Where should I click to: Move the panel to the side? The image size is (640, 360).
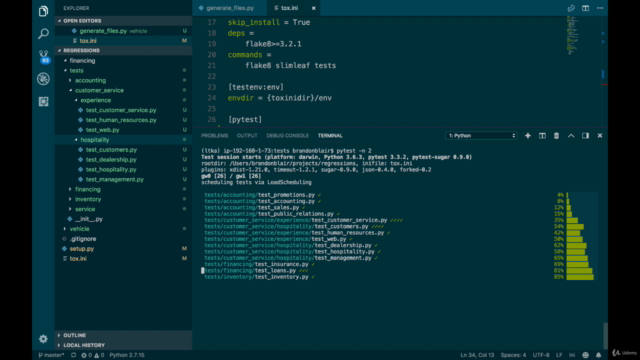[585, 136]
